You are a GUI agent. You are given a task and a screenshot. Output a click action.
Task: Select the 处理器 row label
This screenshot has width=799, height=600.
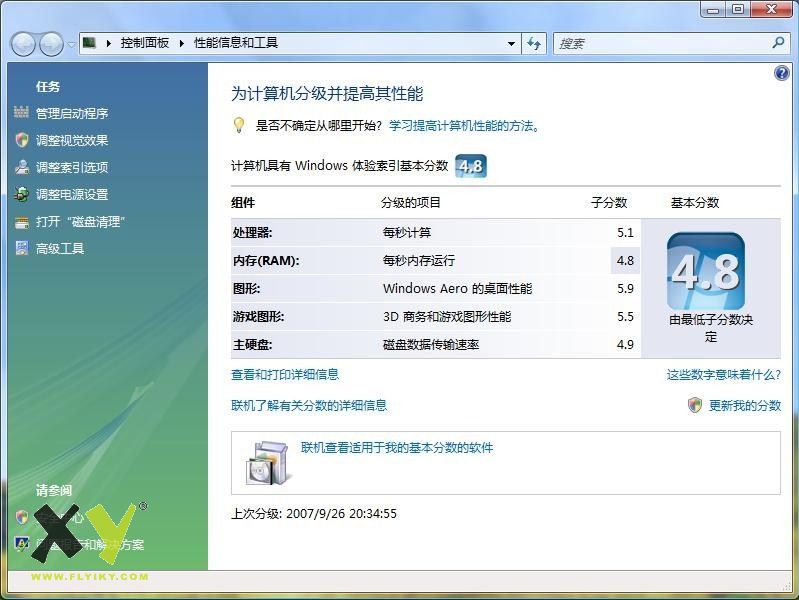(253, 233)
